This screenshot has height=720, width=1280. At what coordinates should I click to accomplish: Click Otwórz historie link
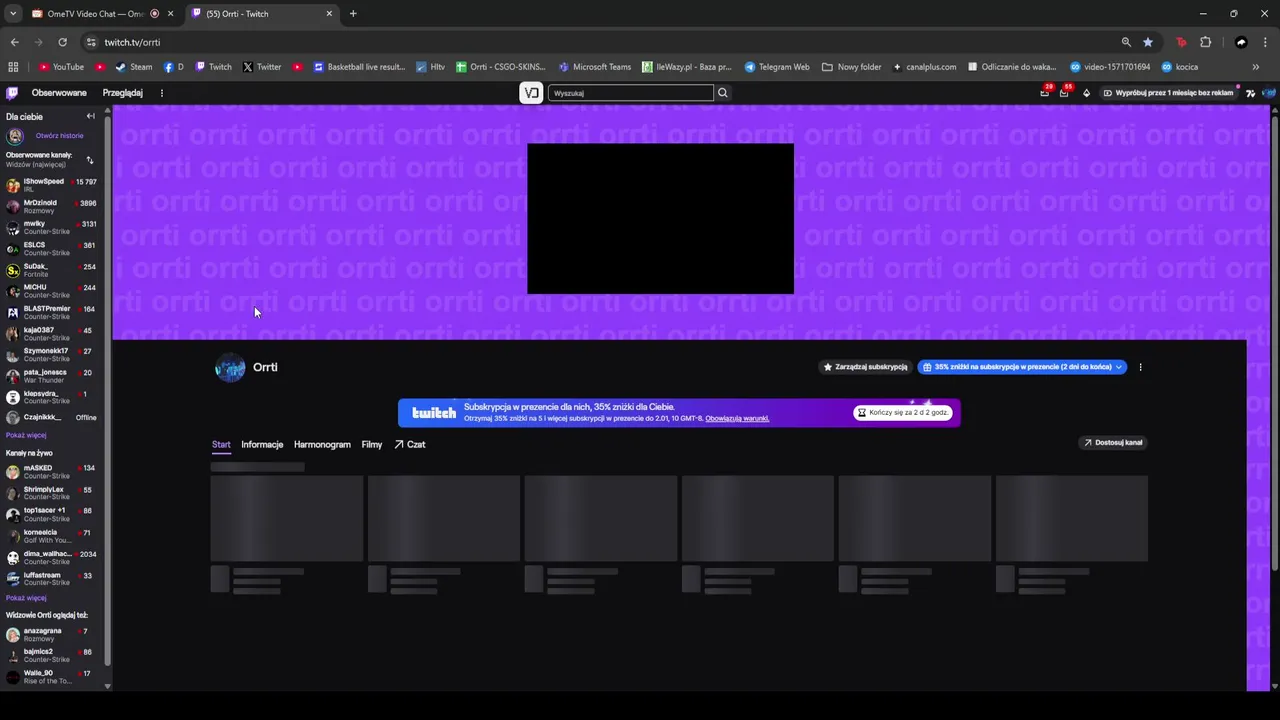click(59, 136)
